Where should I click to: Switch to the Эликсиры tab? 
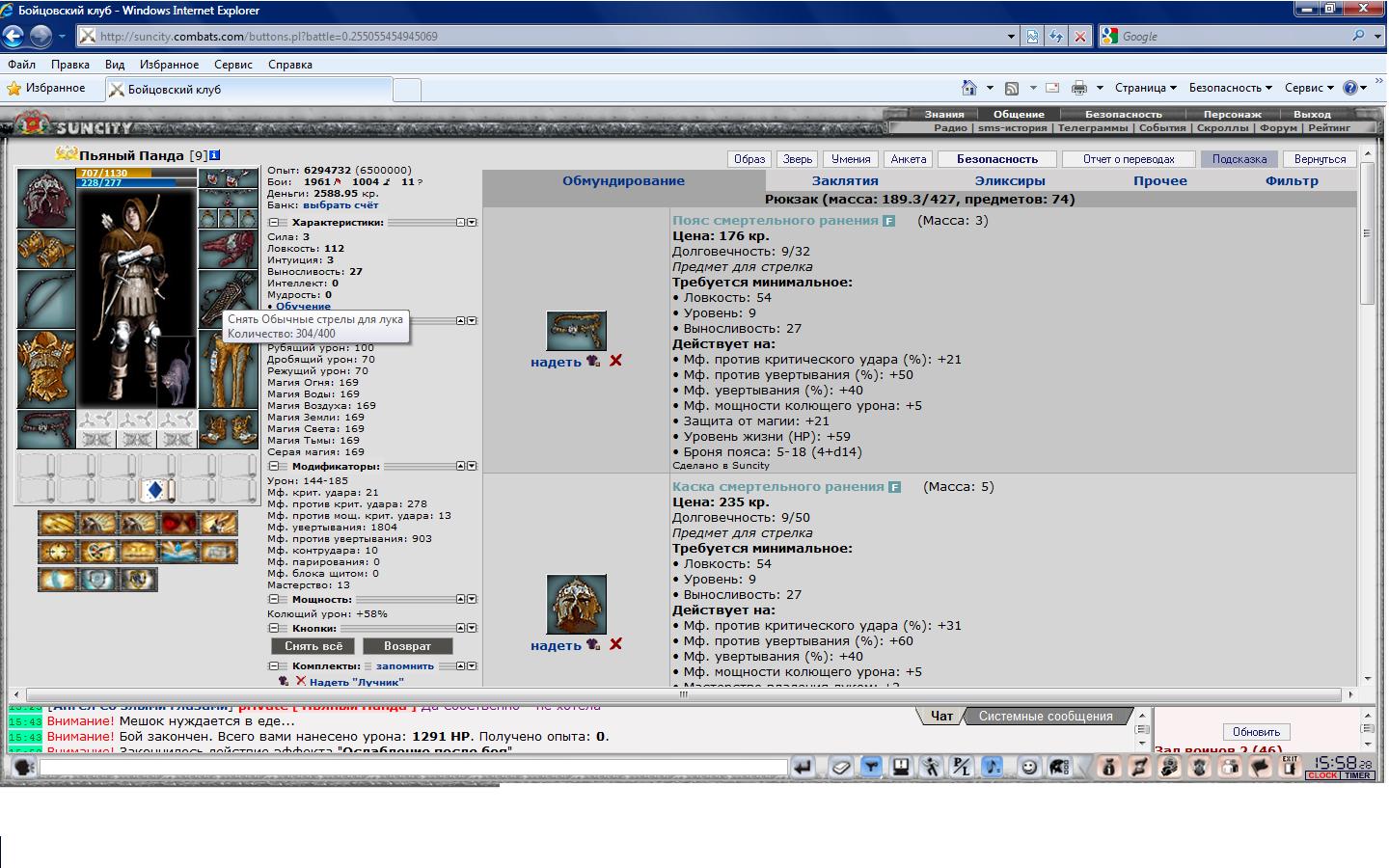point(1010,180)
